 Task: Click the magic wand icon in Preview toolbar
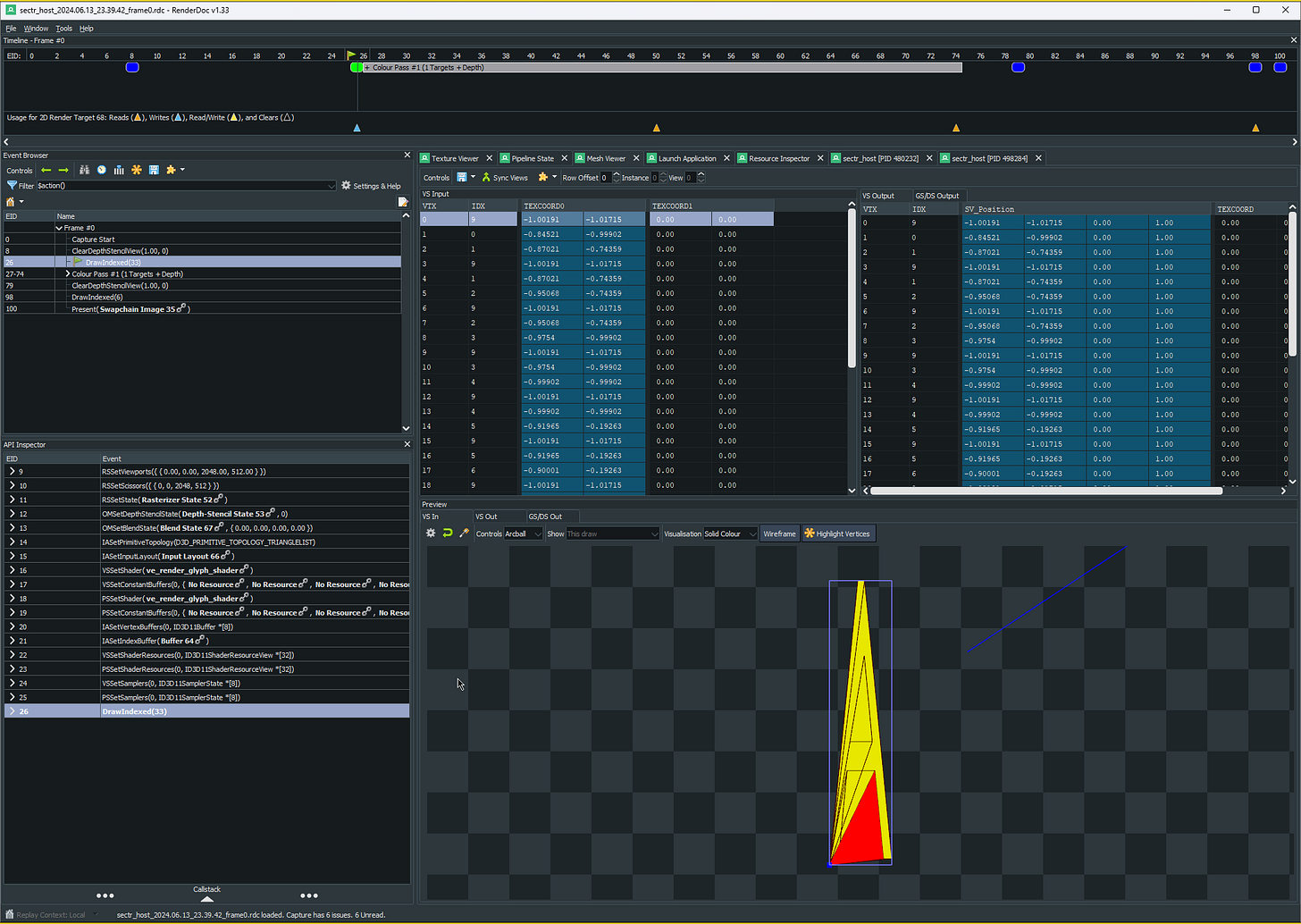pos(464,533)
